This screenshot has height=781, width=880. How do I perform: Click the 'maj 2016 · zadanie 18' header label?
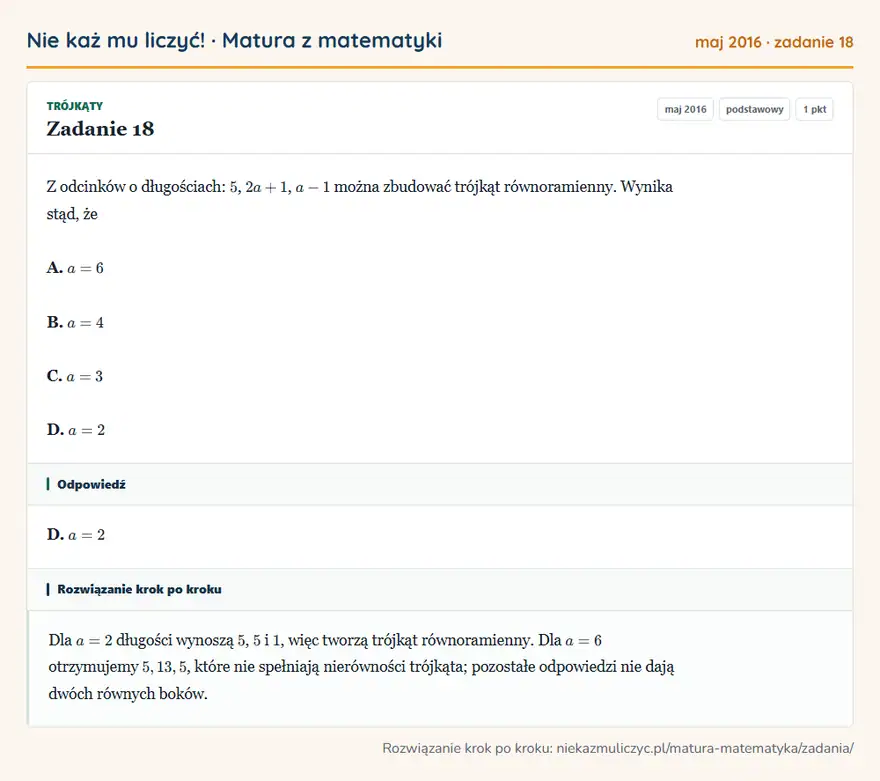coord(774,42)
